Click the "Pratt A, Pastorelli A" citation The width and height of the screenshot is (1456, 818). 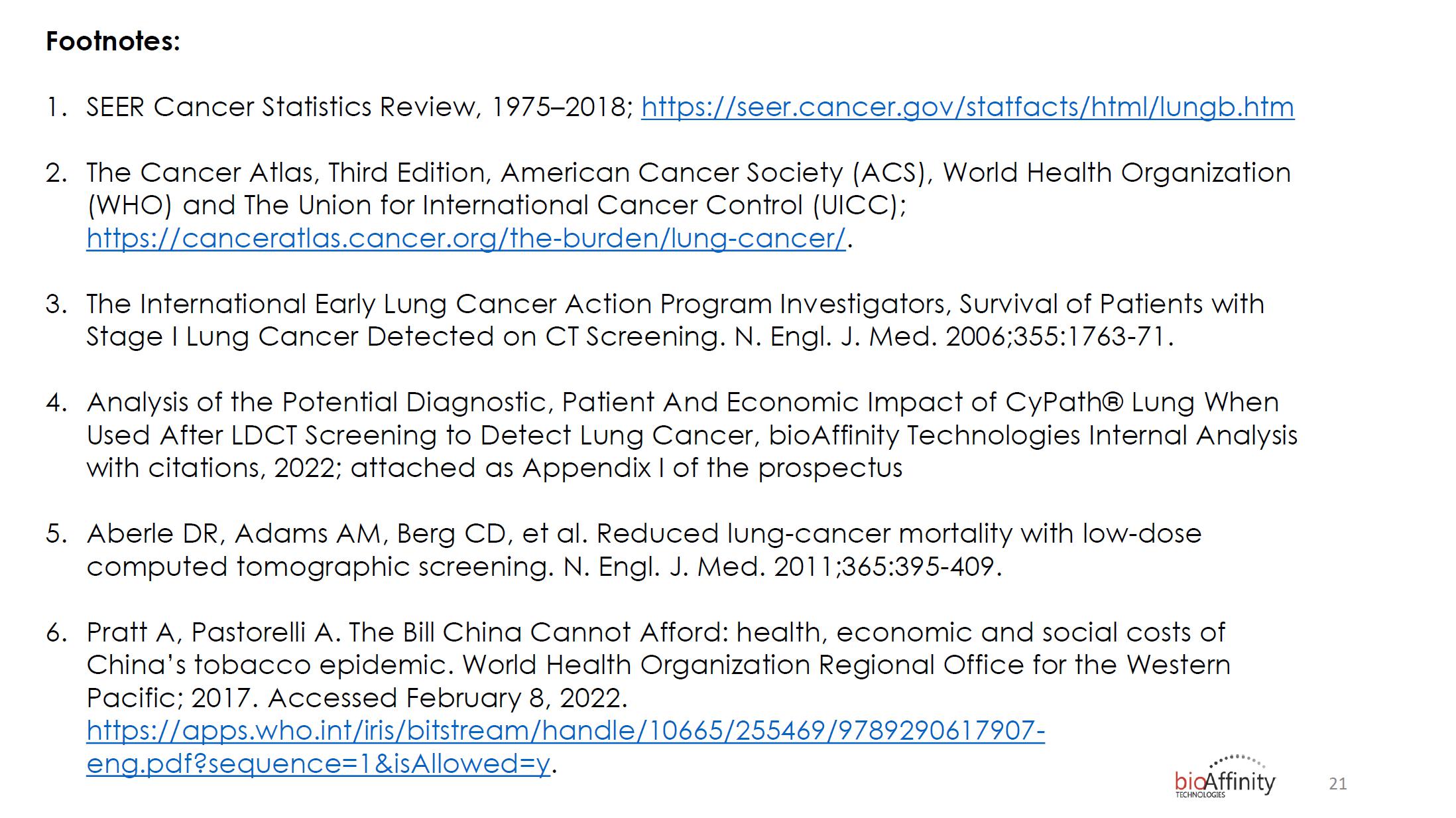coord(212,633)
